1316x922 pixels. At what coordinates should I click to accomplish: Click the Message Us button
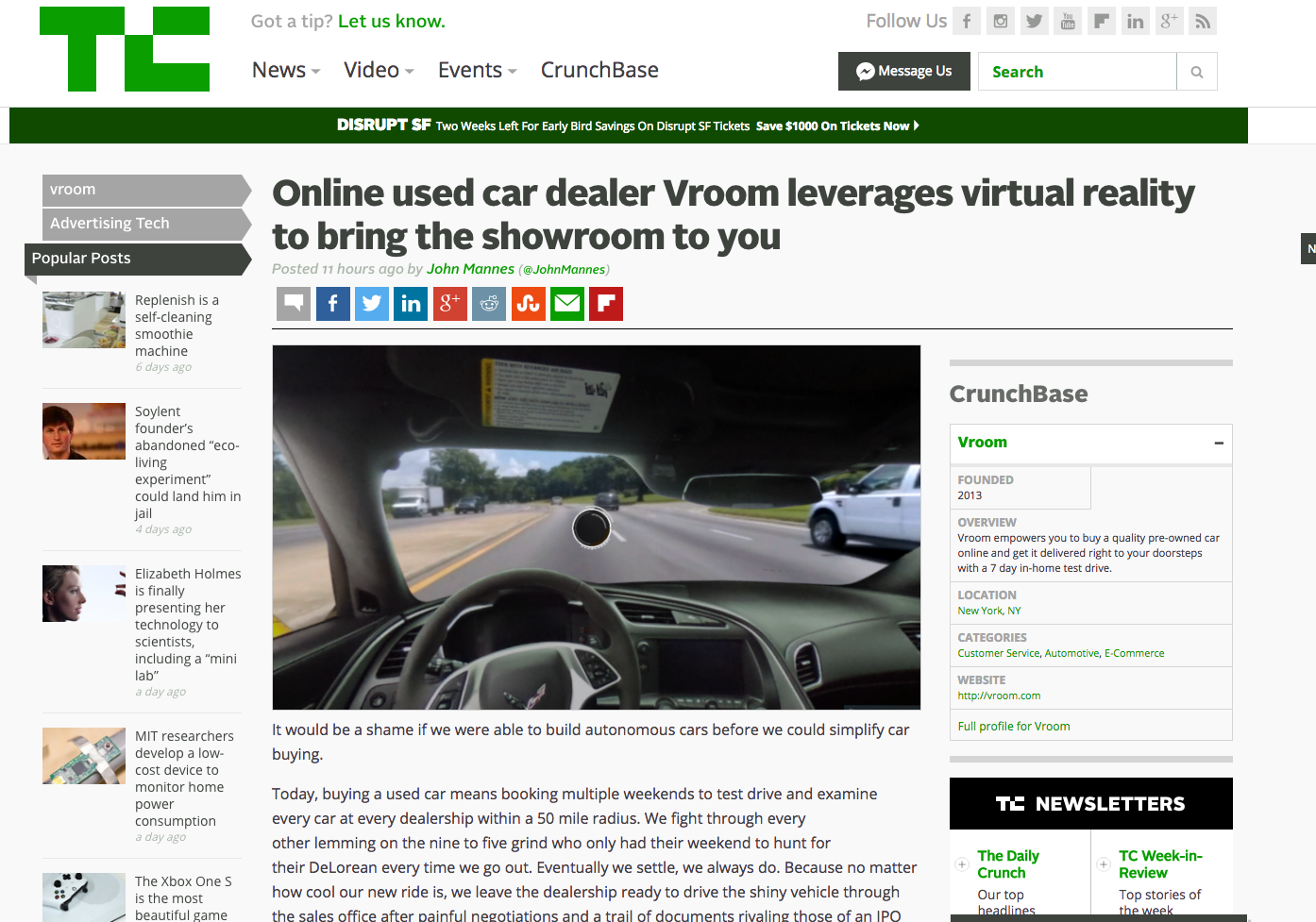(x=904, y=72)
